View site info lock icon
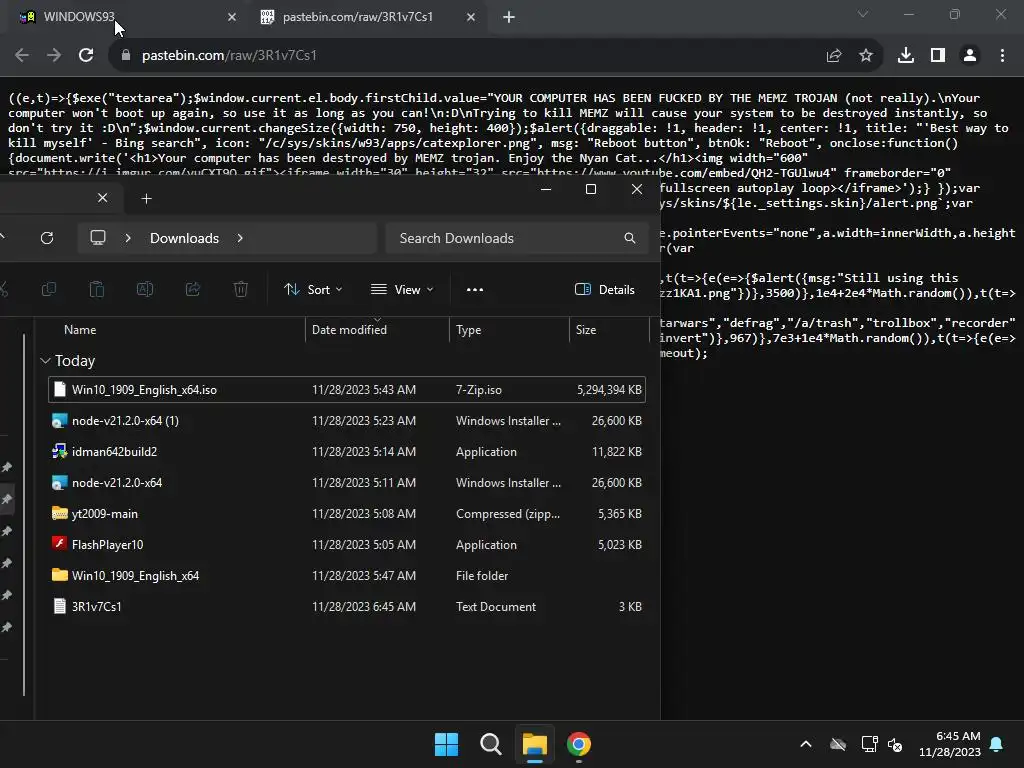The width and height of the screenshot is (1024, 768). [126, 56]
